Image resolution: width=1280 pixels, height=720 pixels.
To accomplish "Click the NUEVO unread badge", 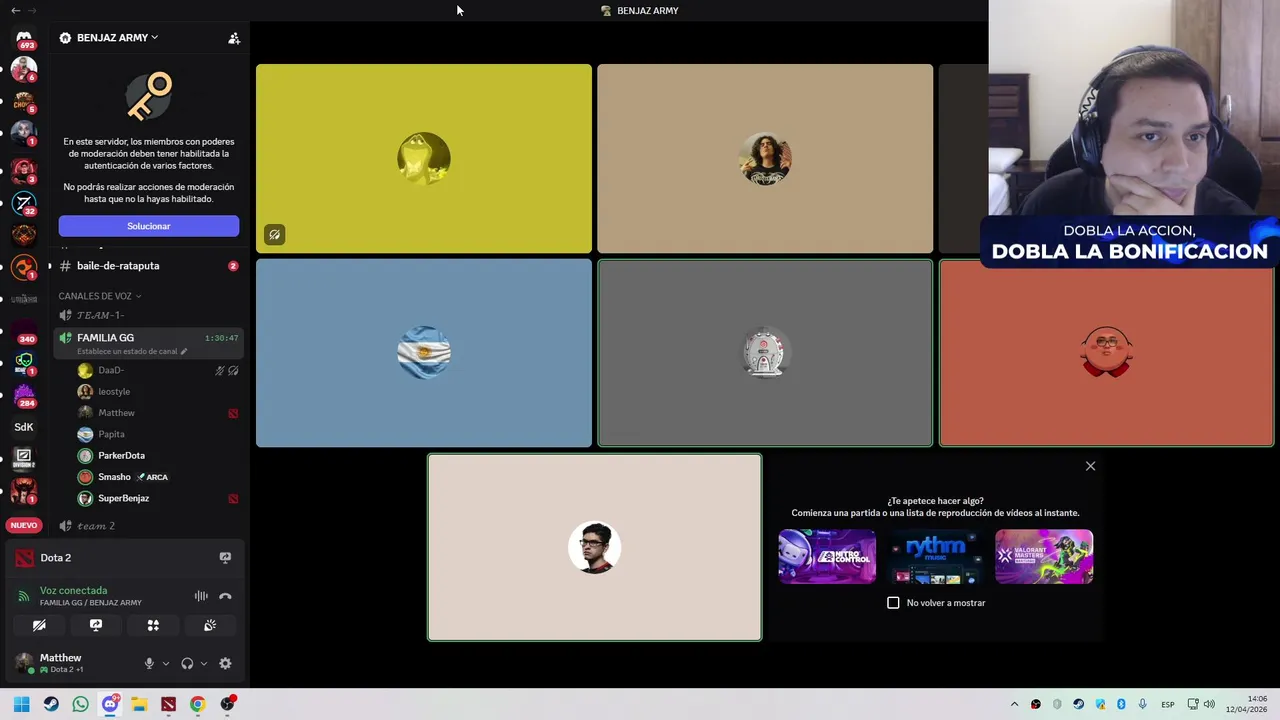I will coord(24,525).
